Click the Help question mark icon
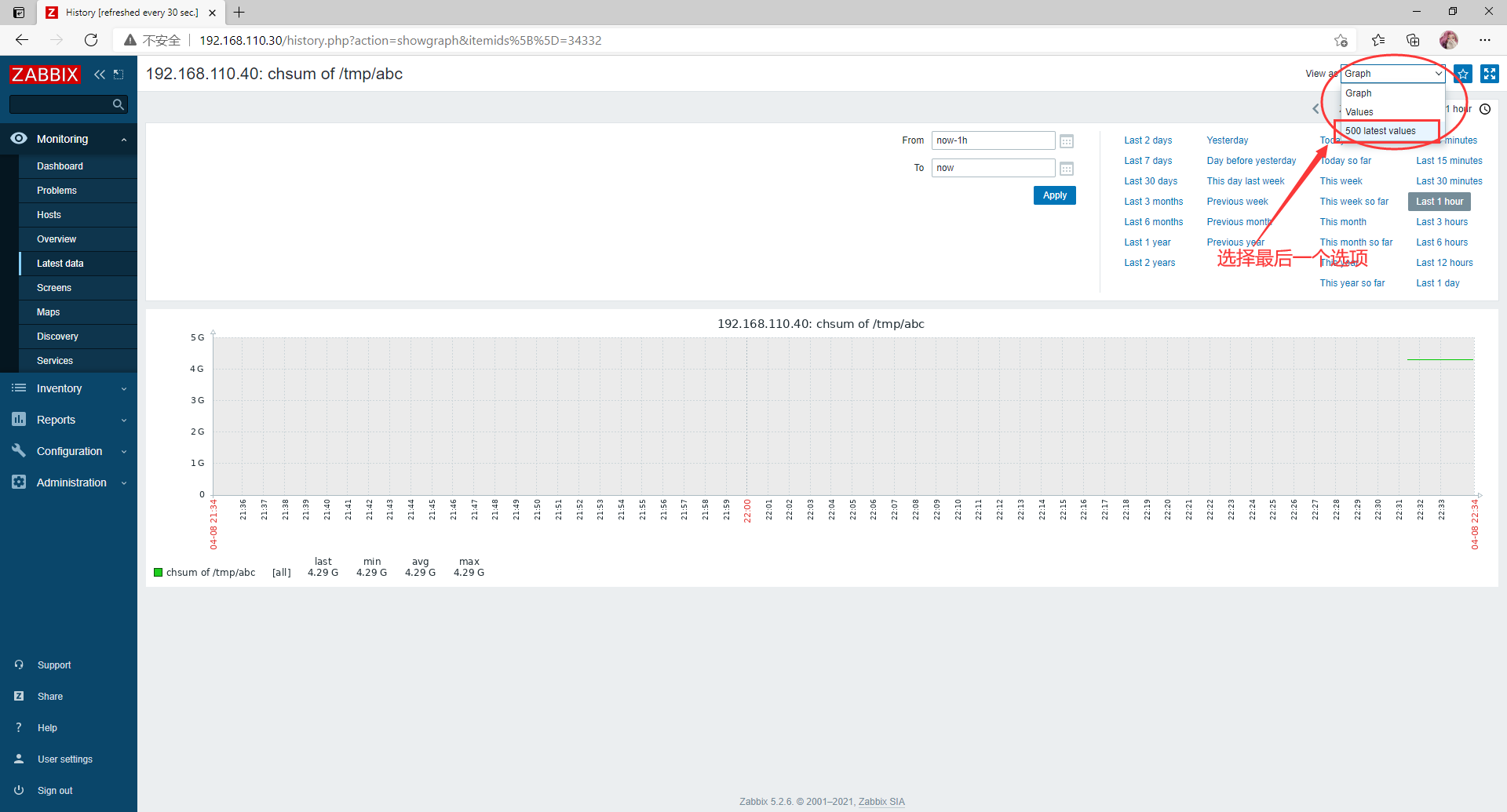The image size is (1507, 812). point(19,727)
